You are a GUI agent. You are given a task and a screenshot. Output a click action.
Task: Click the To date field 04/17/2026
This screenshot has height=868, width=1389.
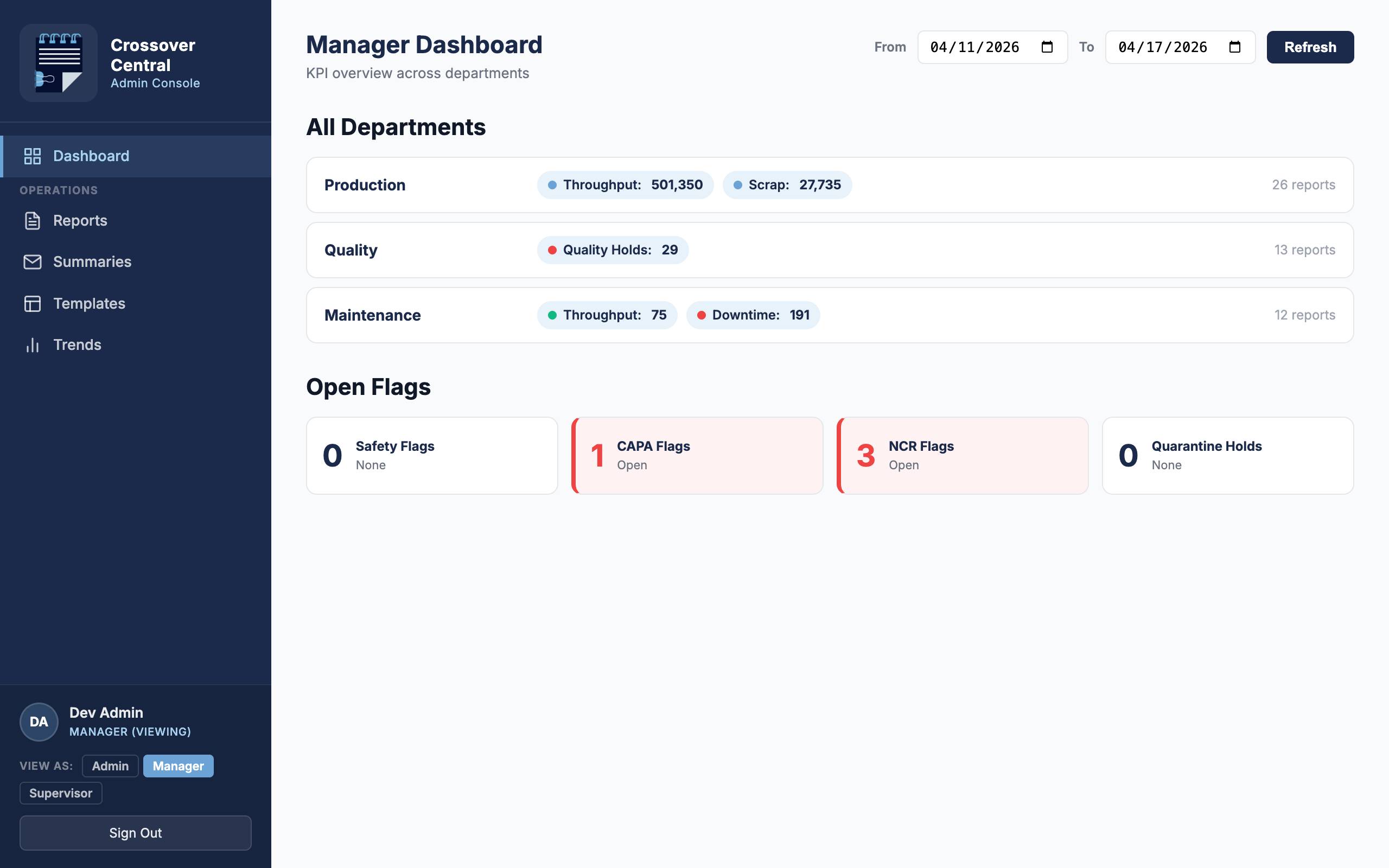[1180, 47]
